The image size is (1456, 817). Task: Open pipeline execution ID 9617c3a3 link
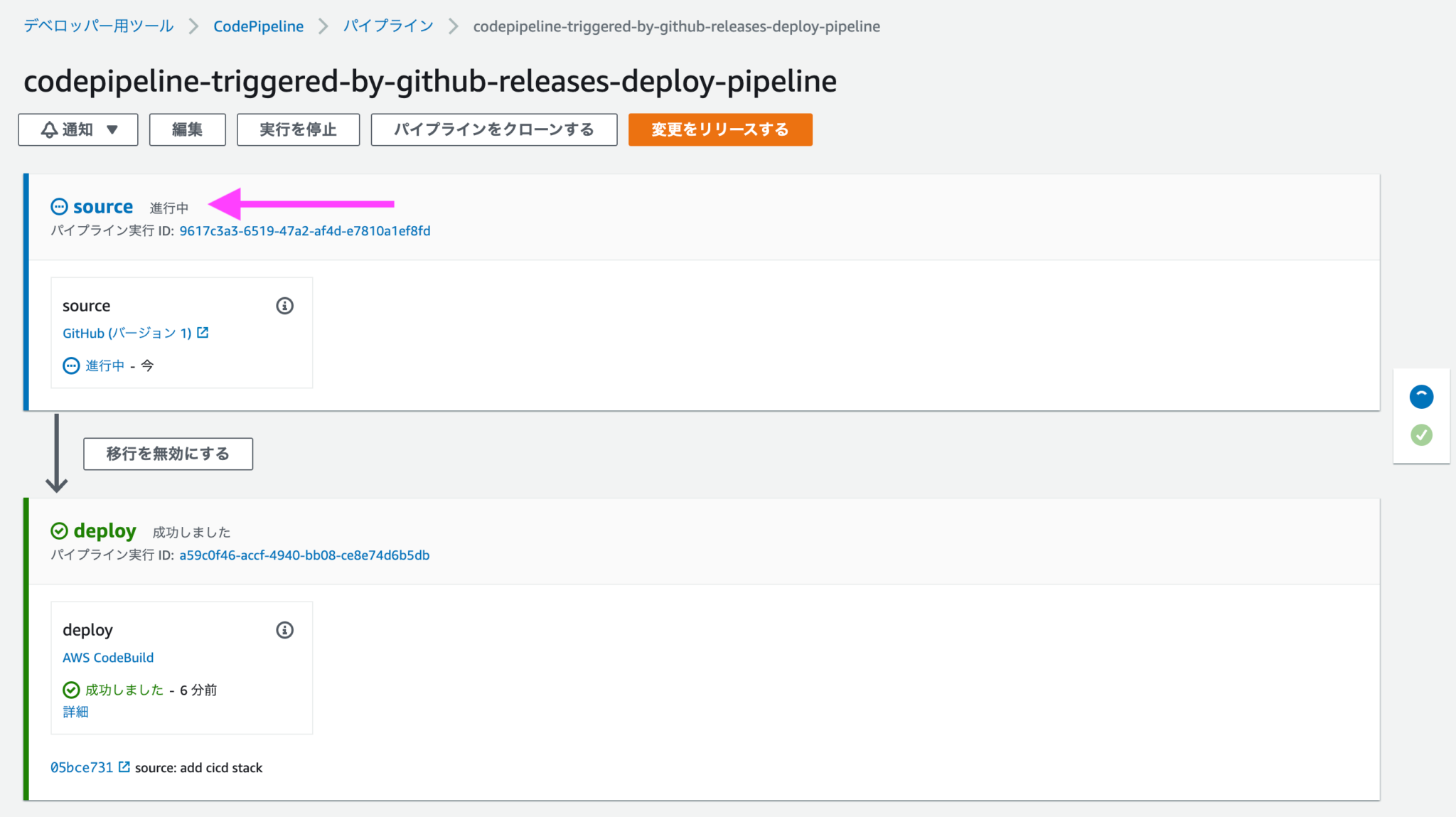(x=304, y=230)
